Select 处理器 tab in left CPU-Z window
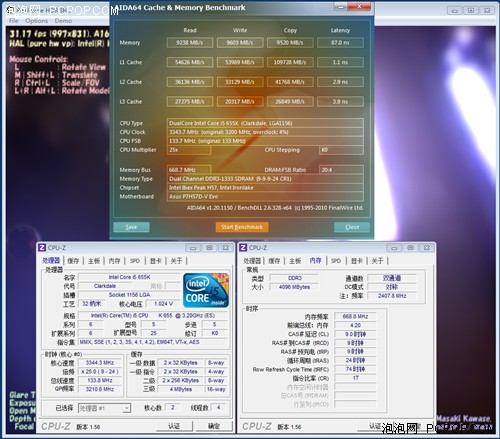Viewport: 500px width, 439px height. 51,260
